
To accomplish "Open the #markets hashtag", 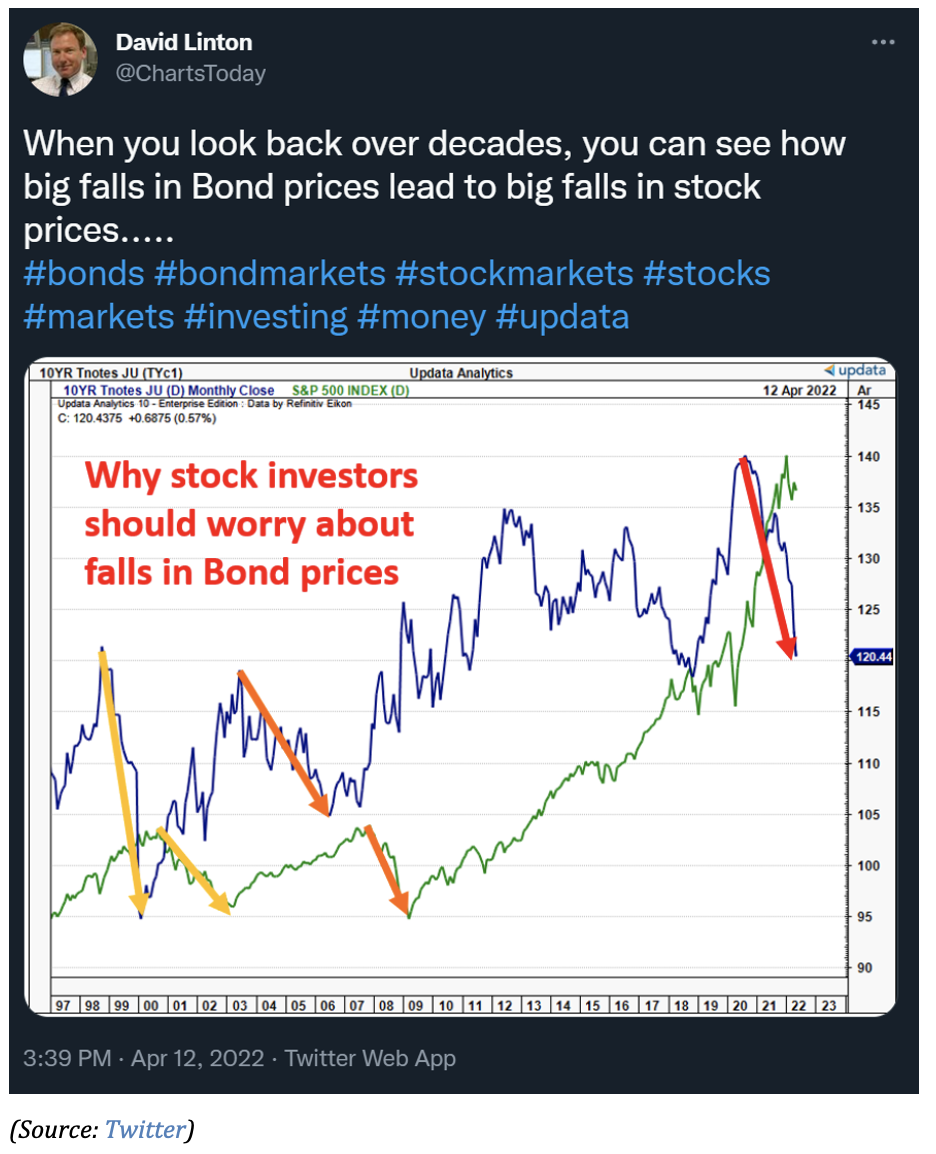I will click(99, 316).
